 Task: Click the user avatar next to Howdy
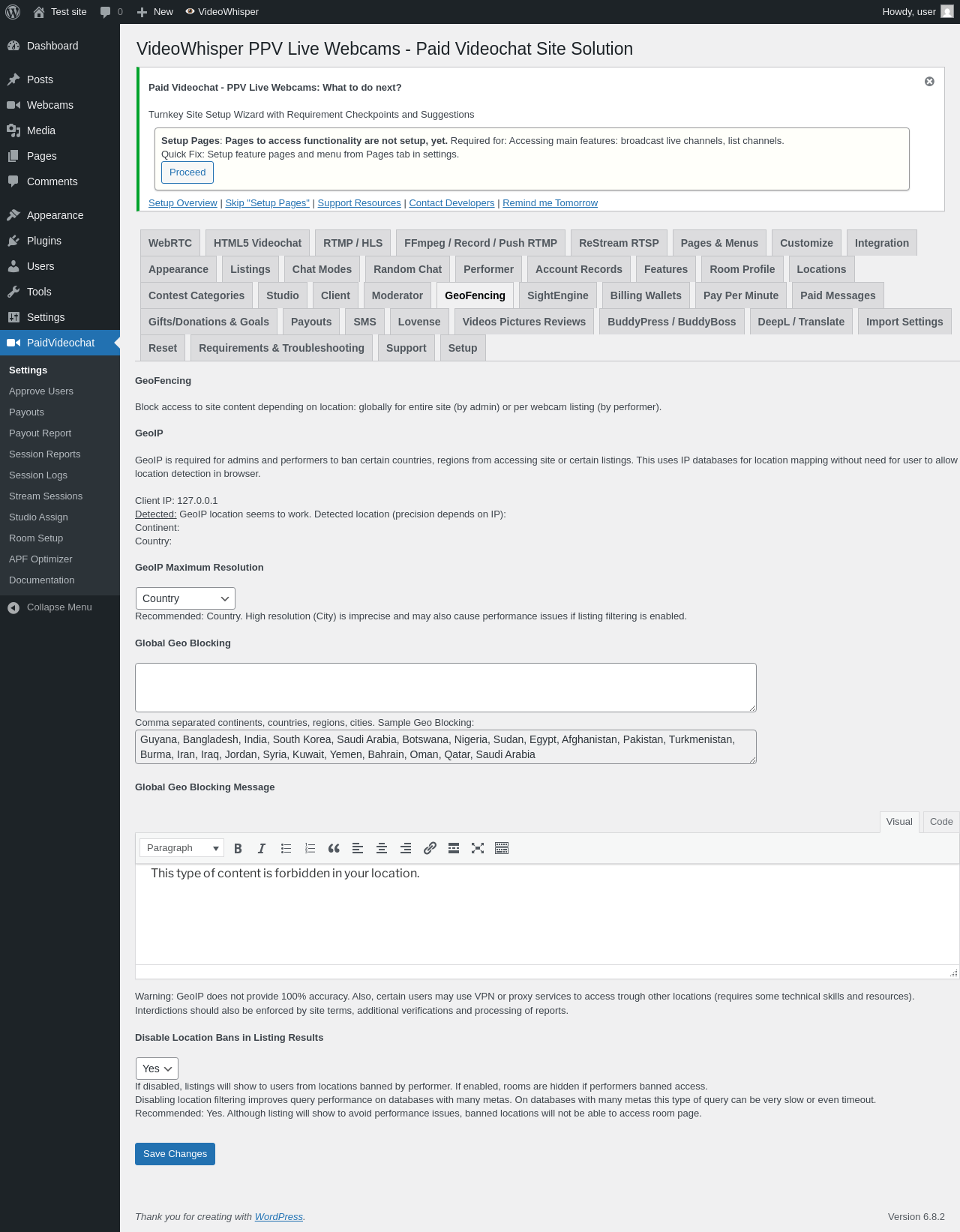click(x=947, y=12)
